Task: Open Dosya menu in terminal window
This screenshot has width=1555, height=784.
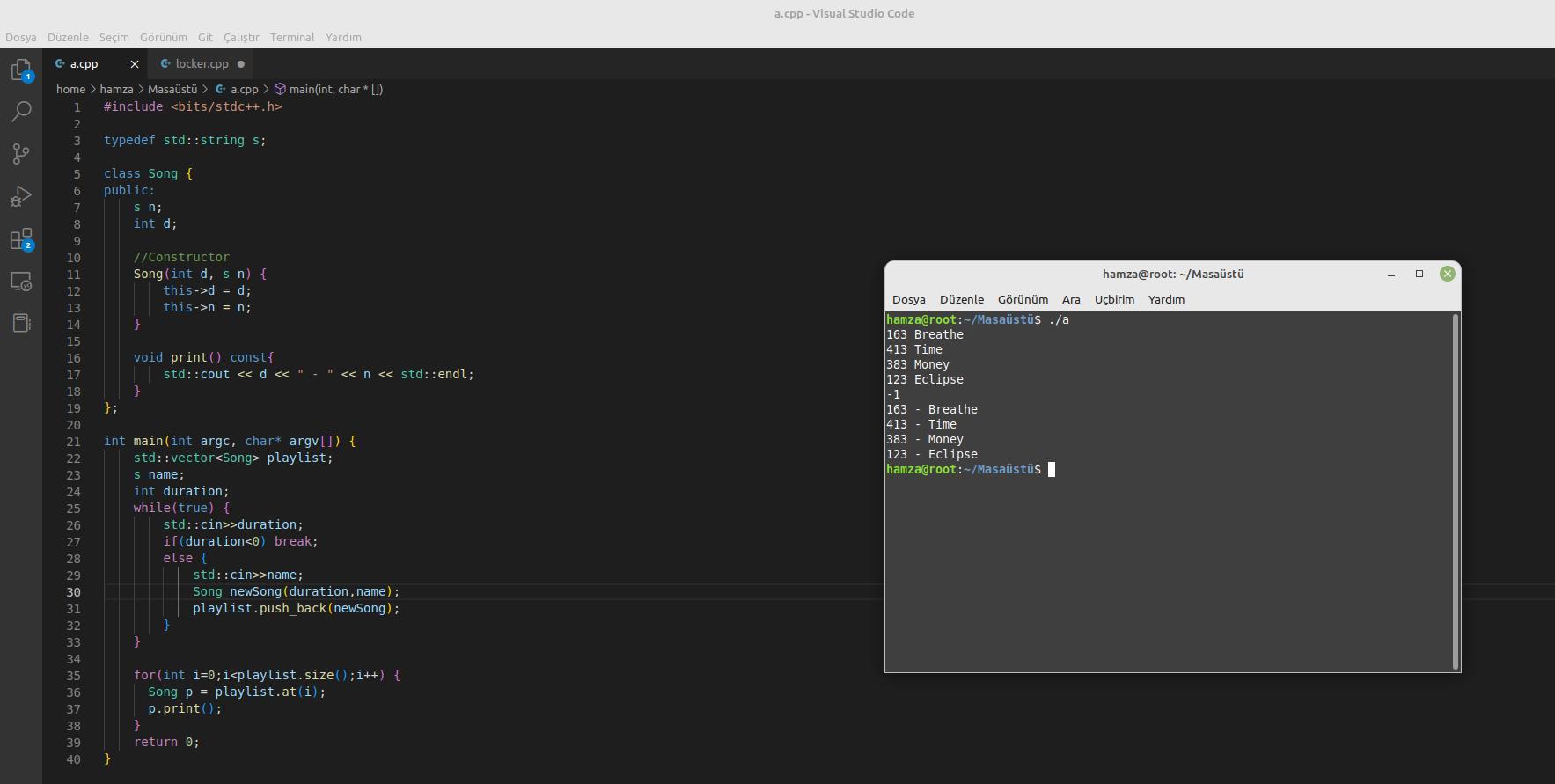Action: [908, 299]
